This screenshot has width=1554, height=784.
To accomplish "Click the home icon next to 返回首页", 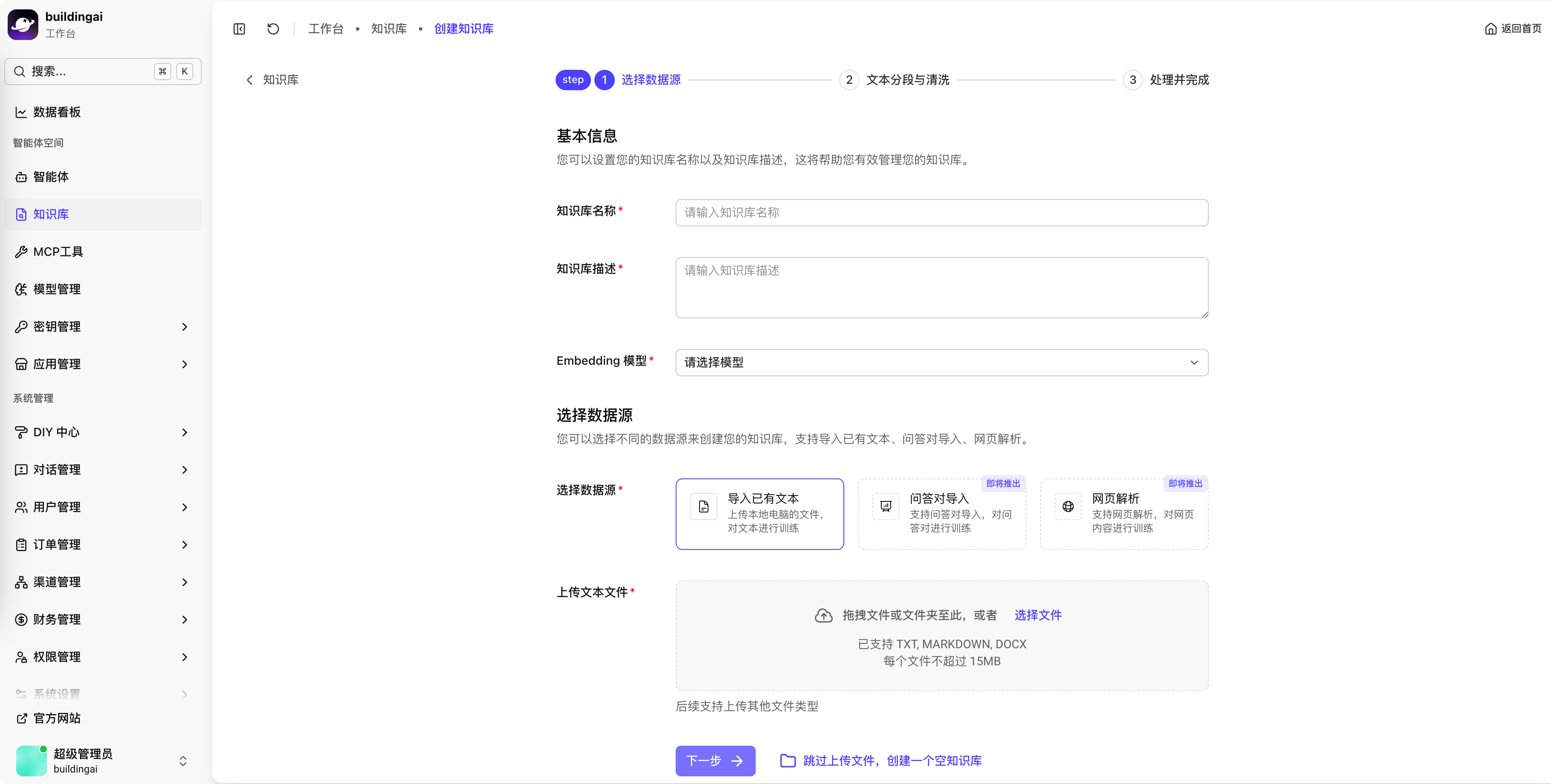I will (x=1491, y=29).
